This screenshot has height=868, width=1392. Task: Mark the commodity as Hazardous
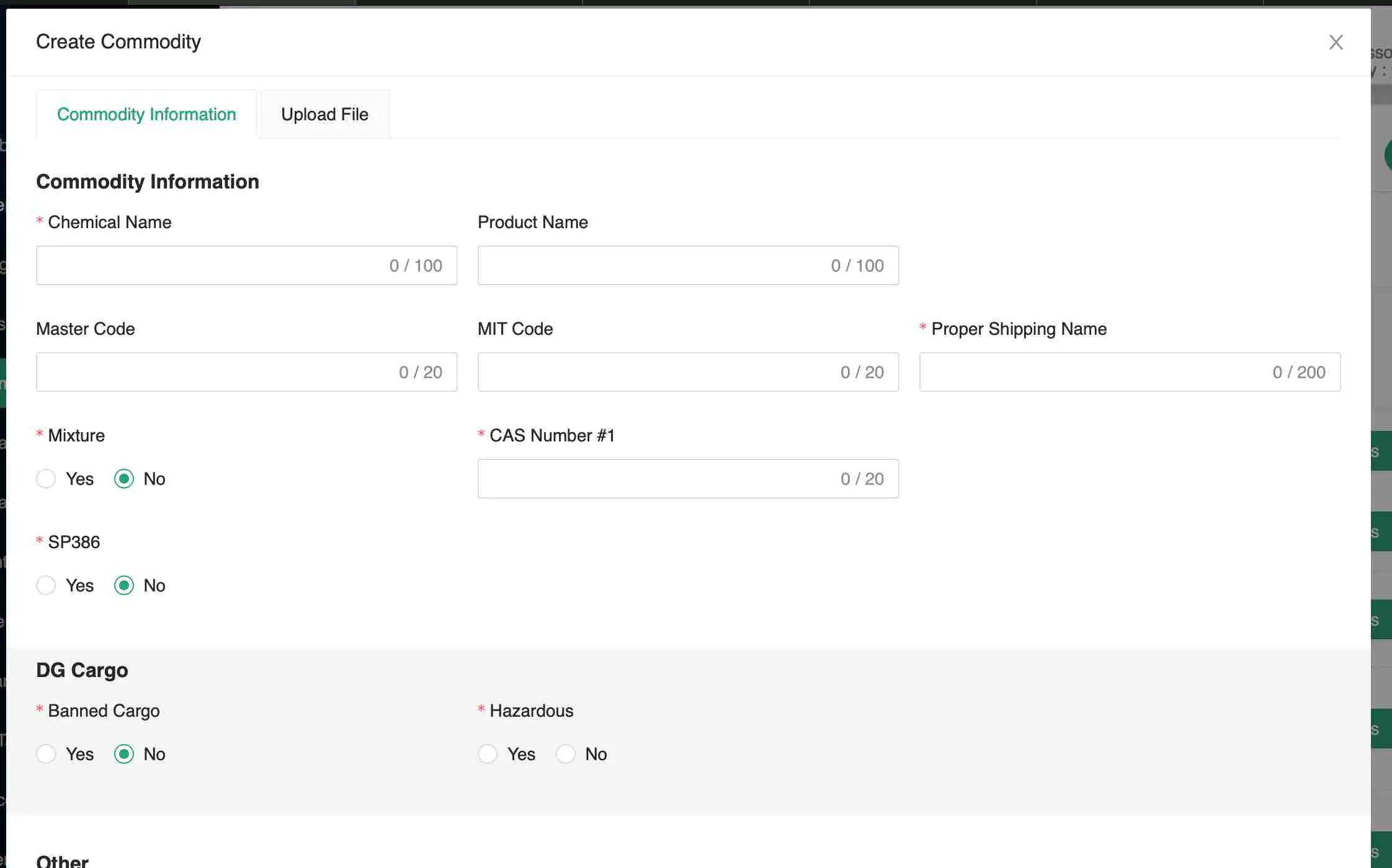pyautogui.click(x=488, y=754)
